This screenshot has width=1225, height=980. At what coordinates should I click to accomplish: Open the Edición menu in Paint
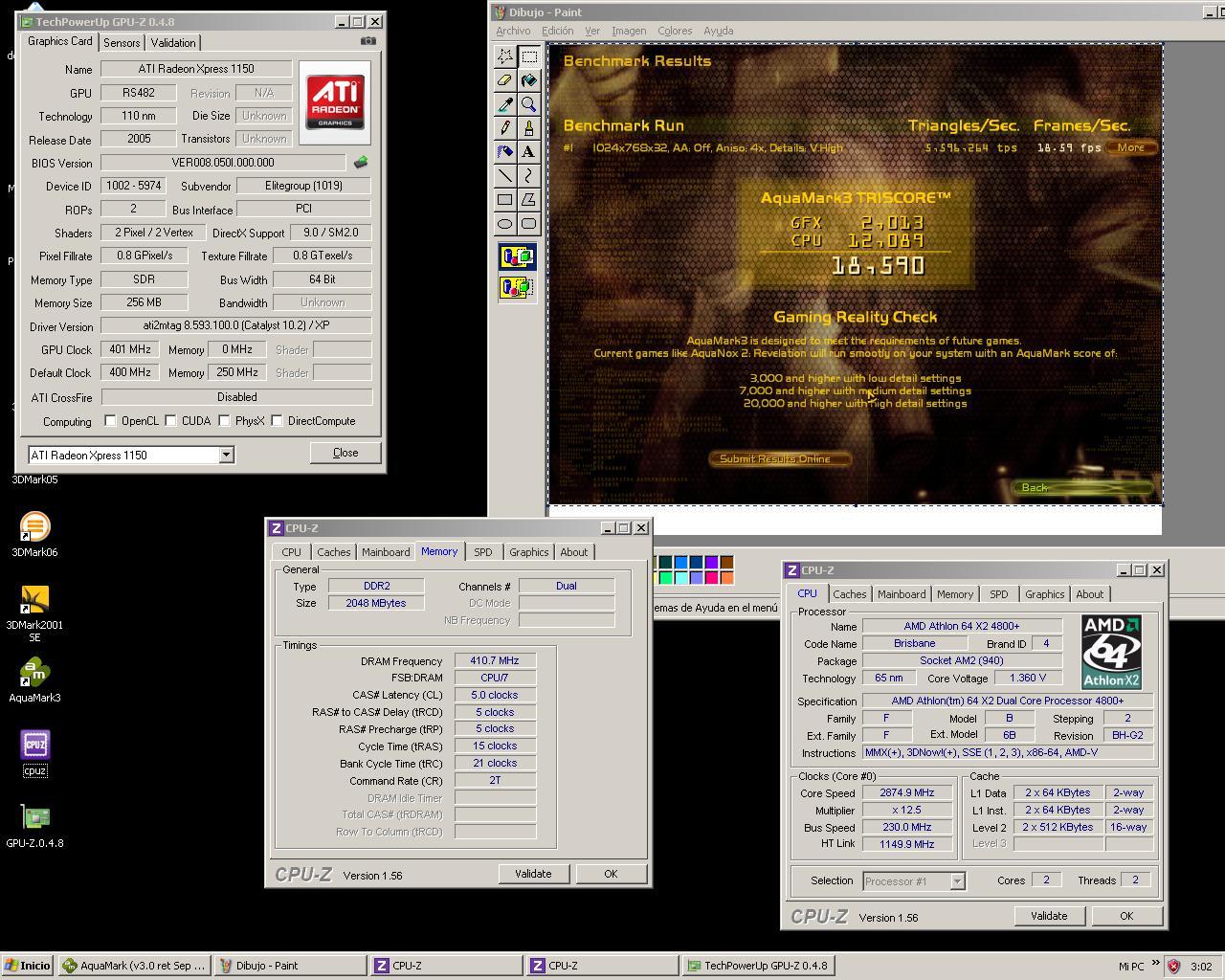[558, 31]
